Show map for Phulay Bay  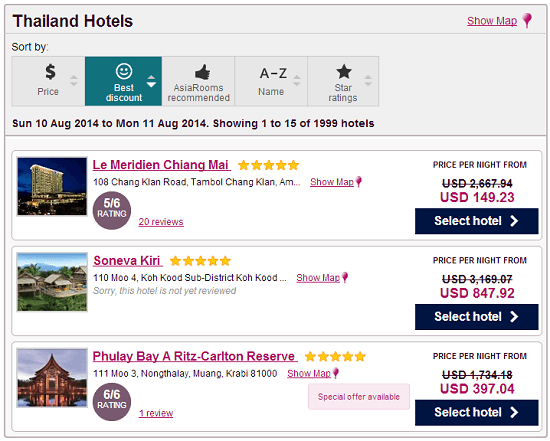309,373
